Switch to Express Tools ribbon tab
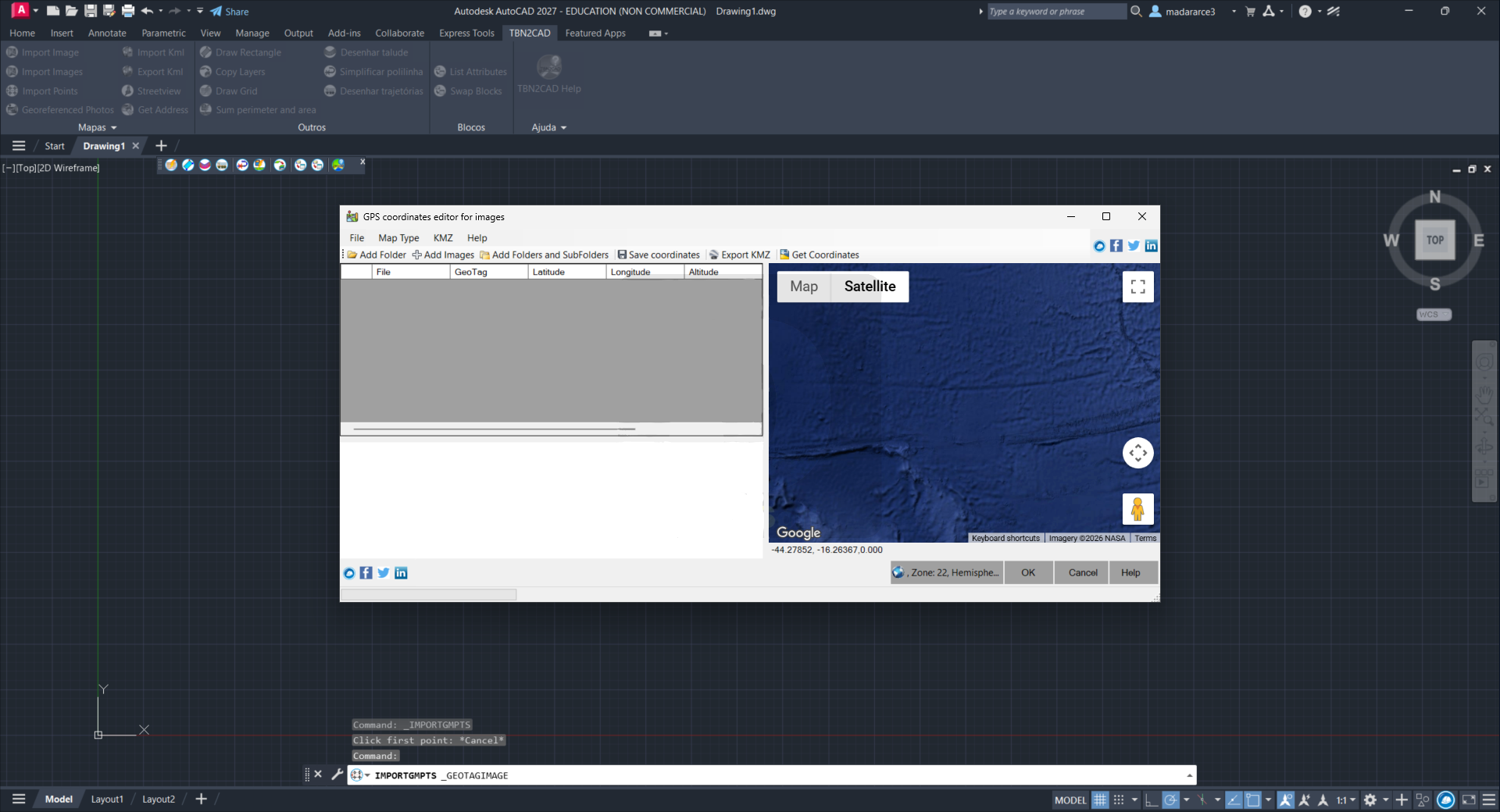This screenshot has width=1500, height=812. (466, 33)
